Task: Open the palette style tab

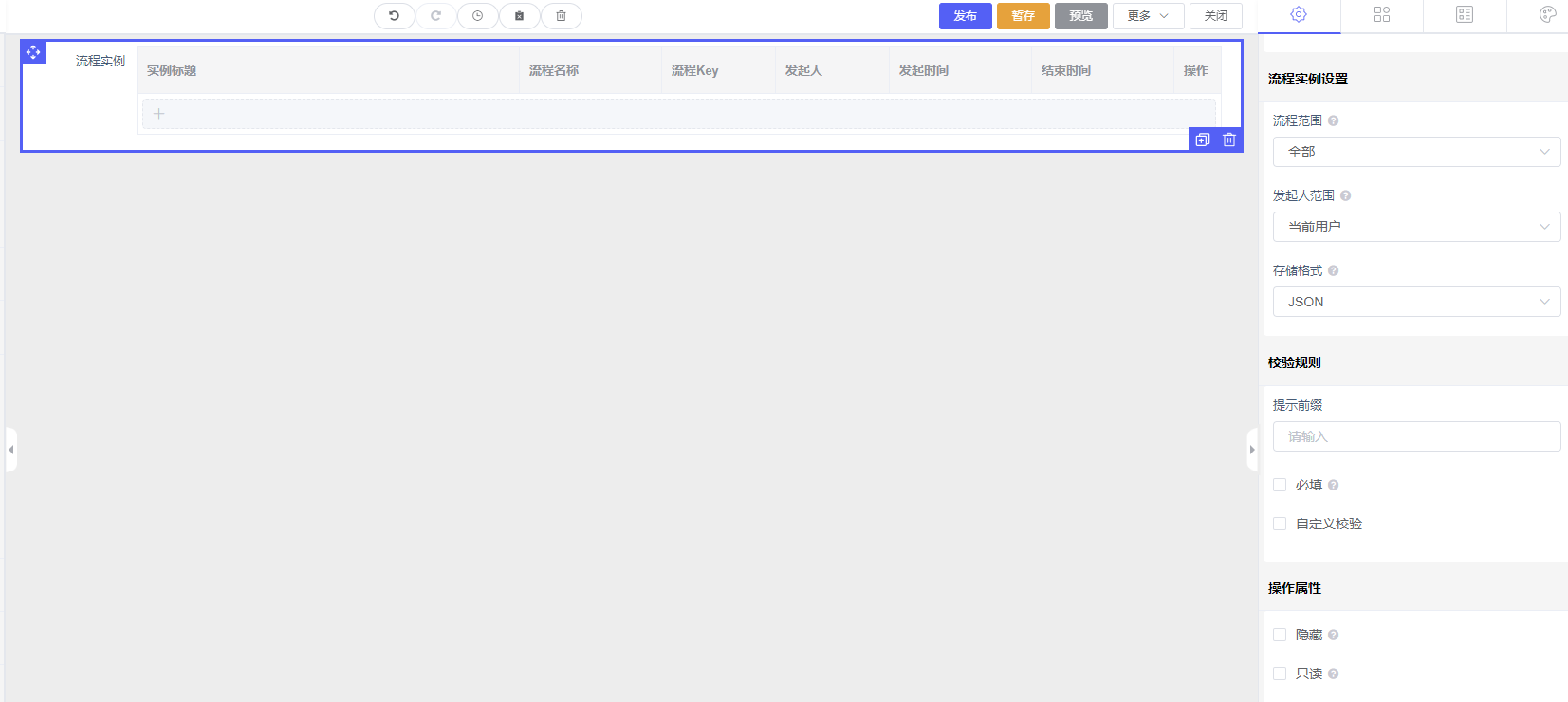Action: tap(1547, 14)
